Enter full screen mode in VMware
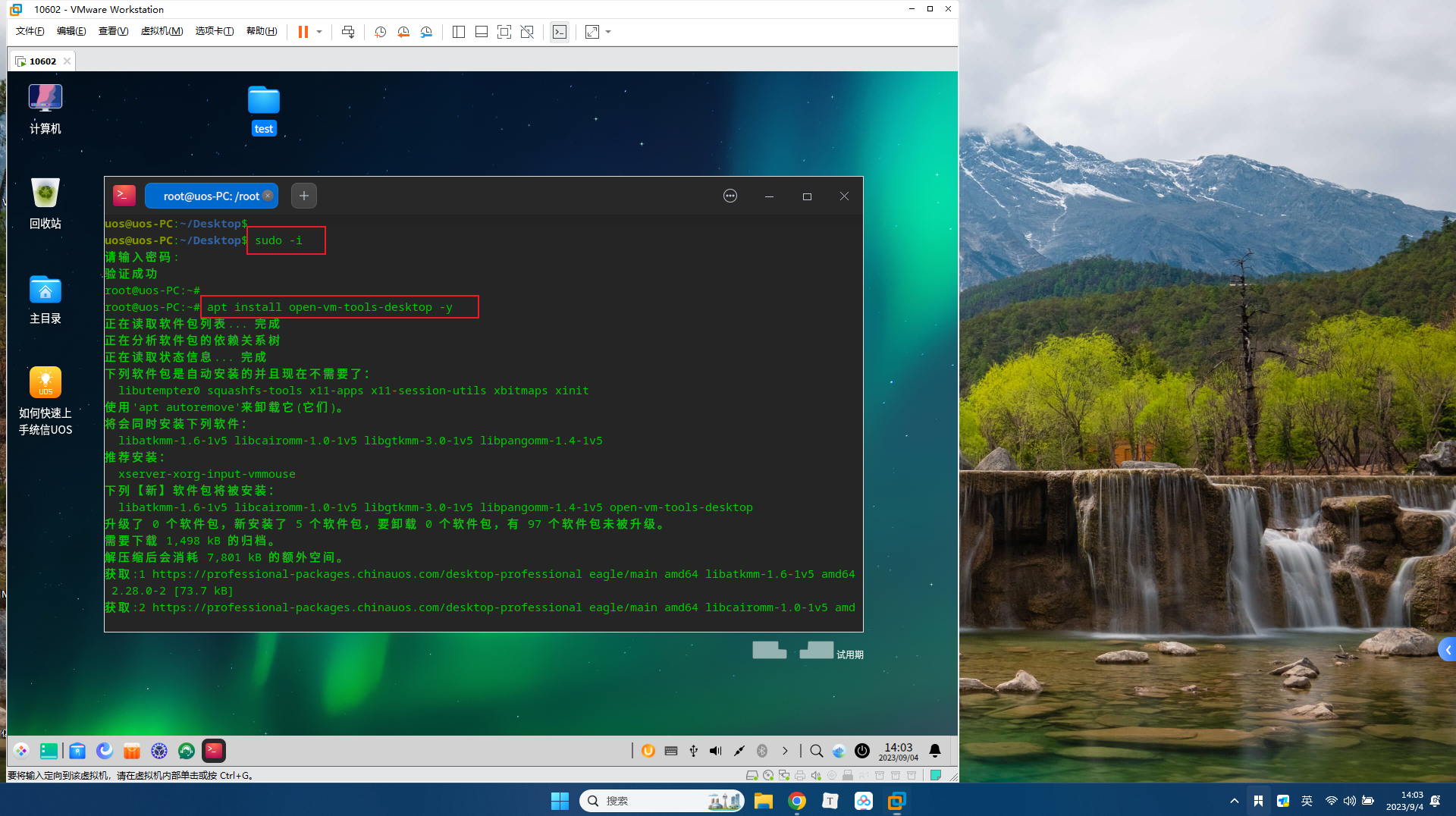 (504, 32)
